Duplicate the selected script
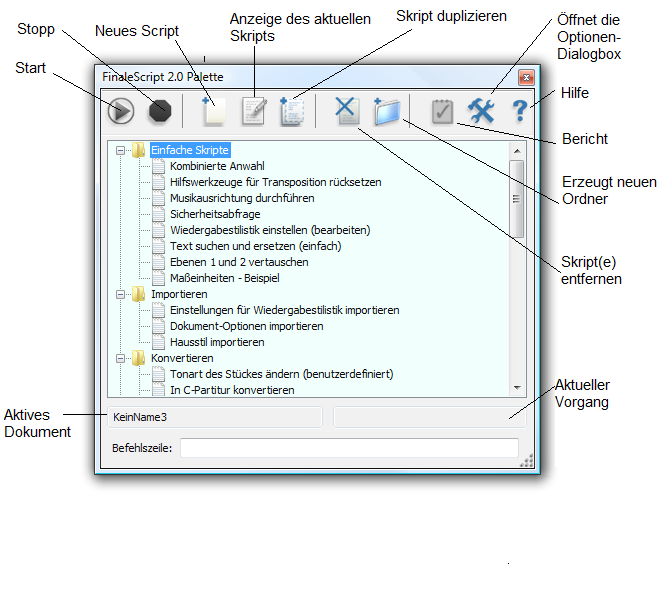 292,111
